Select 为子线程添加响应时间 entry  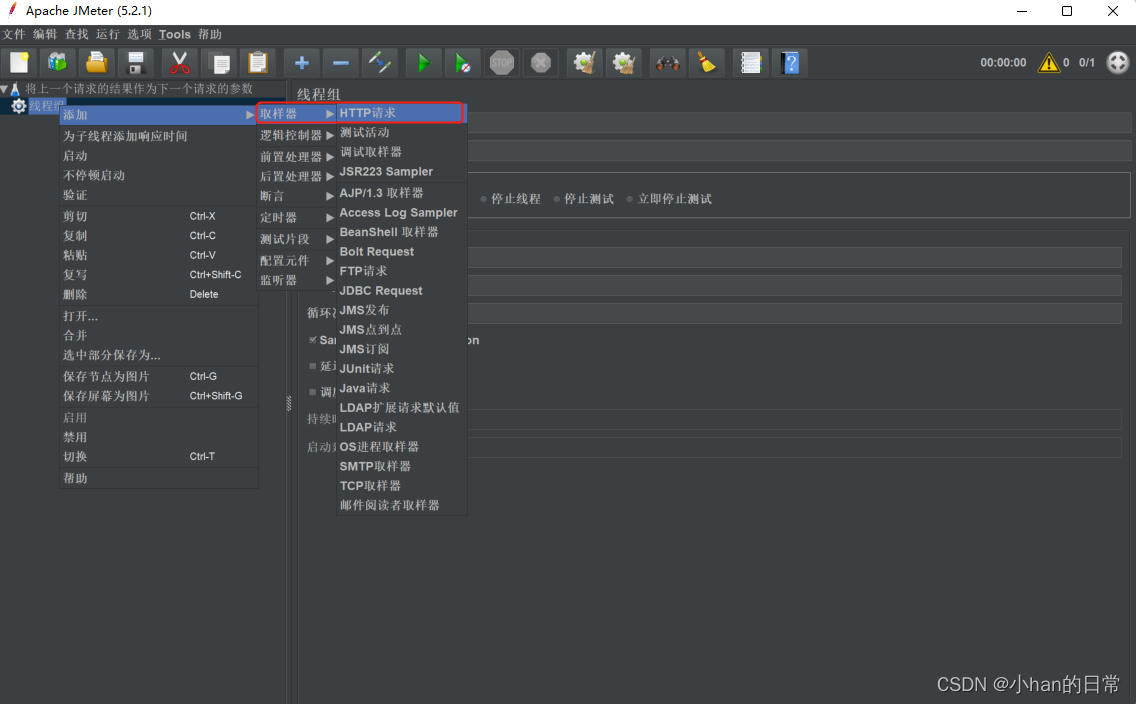coord(158,136)
